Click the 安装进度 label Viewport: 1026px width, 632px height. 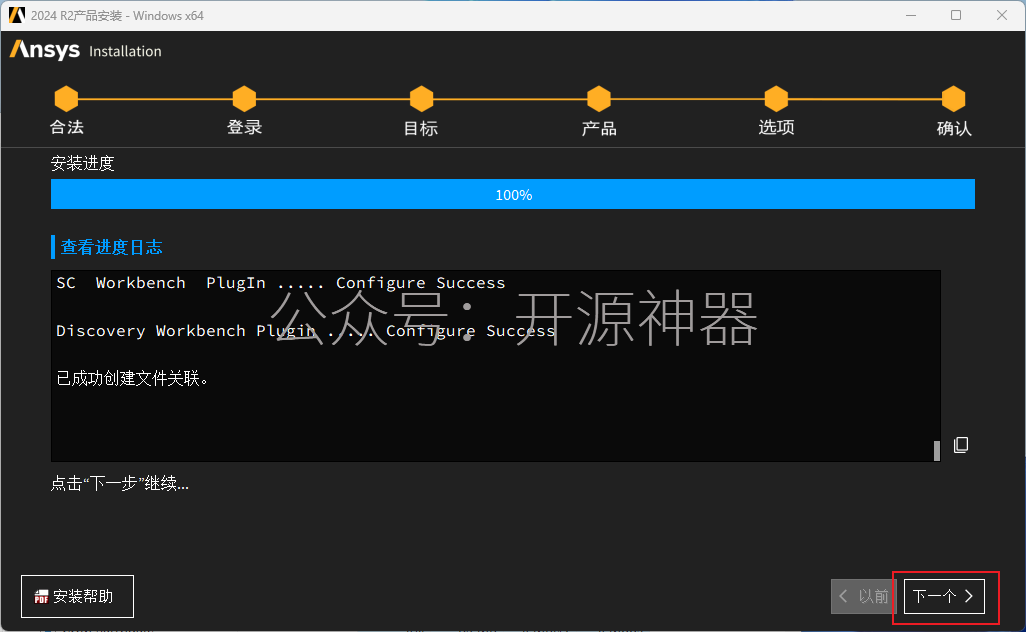pyautogui.click(x=82, y=163)
